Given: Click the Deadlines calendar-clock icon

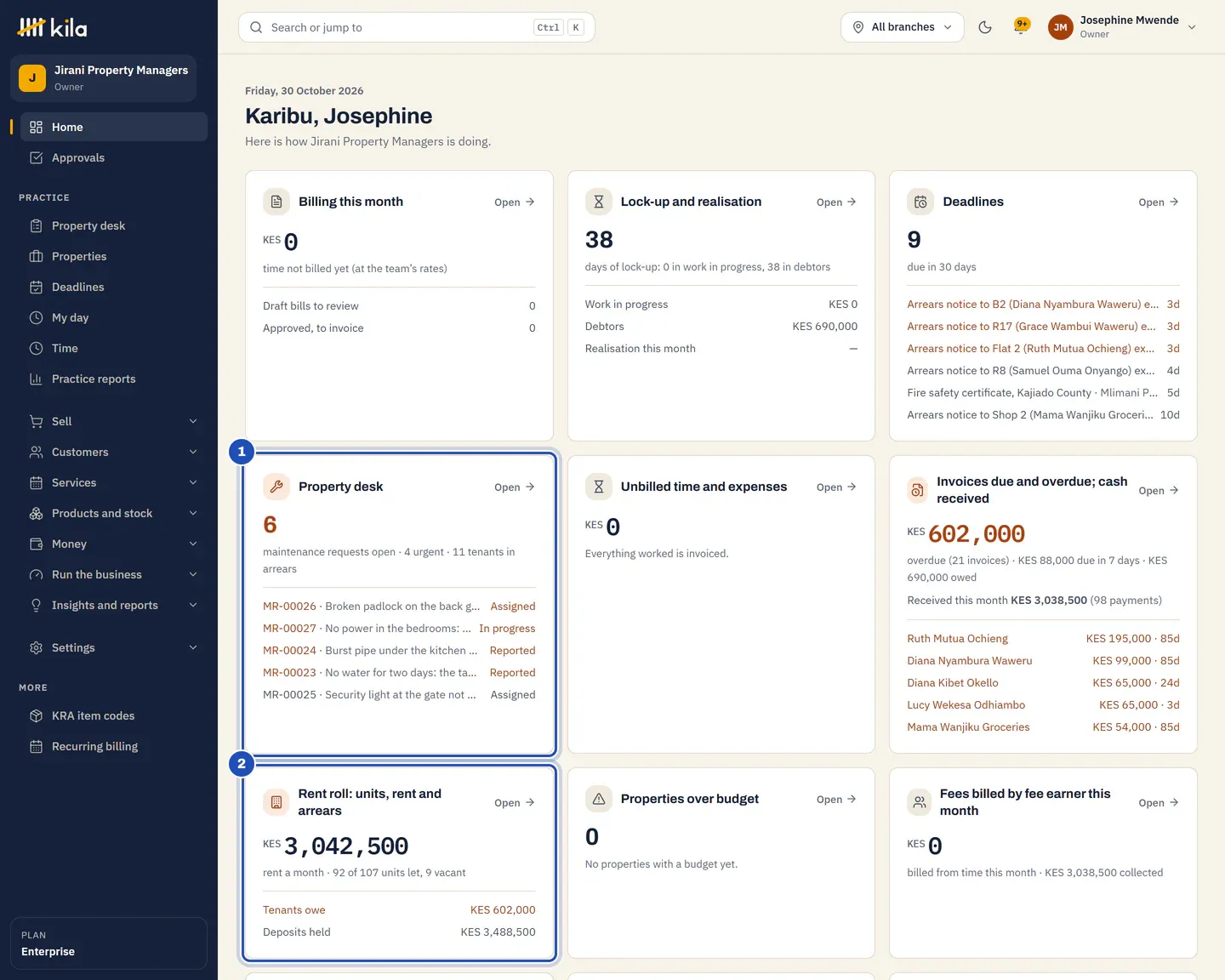Looking at the screenshot, I should click(920, 202).
